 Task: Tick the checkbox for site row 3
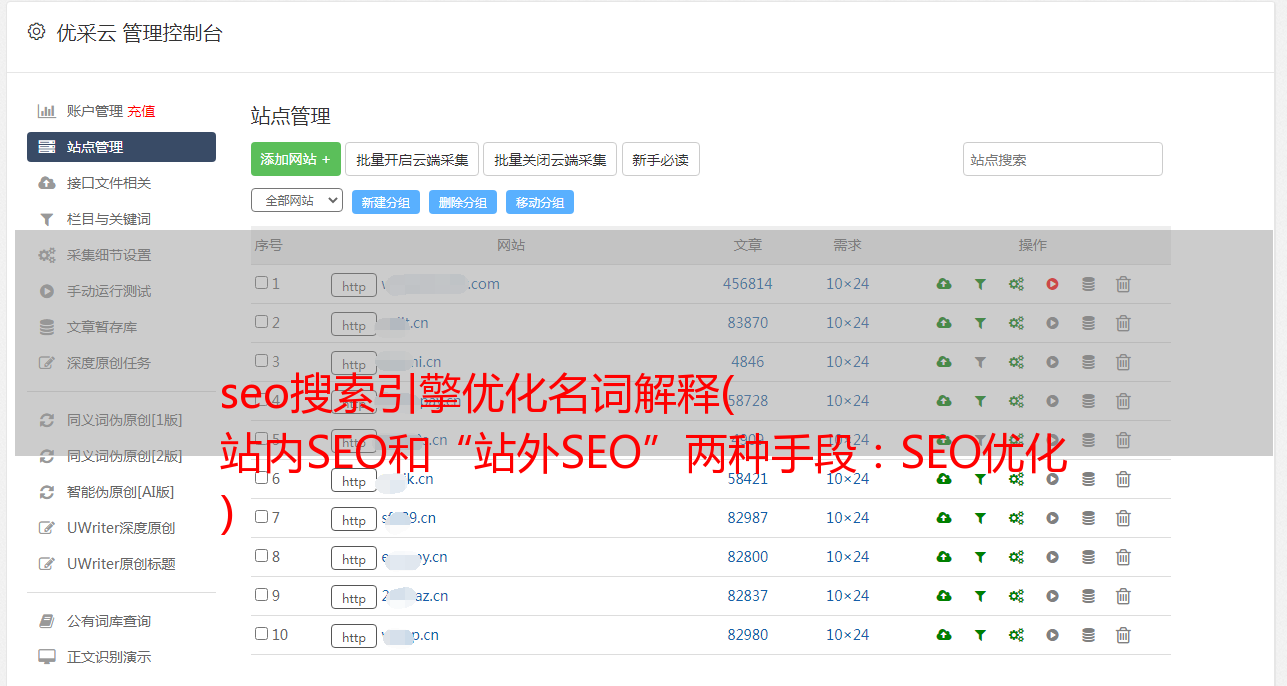click(261, 361)
